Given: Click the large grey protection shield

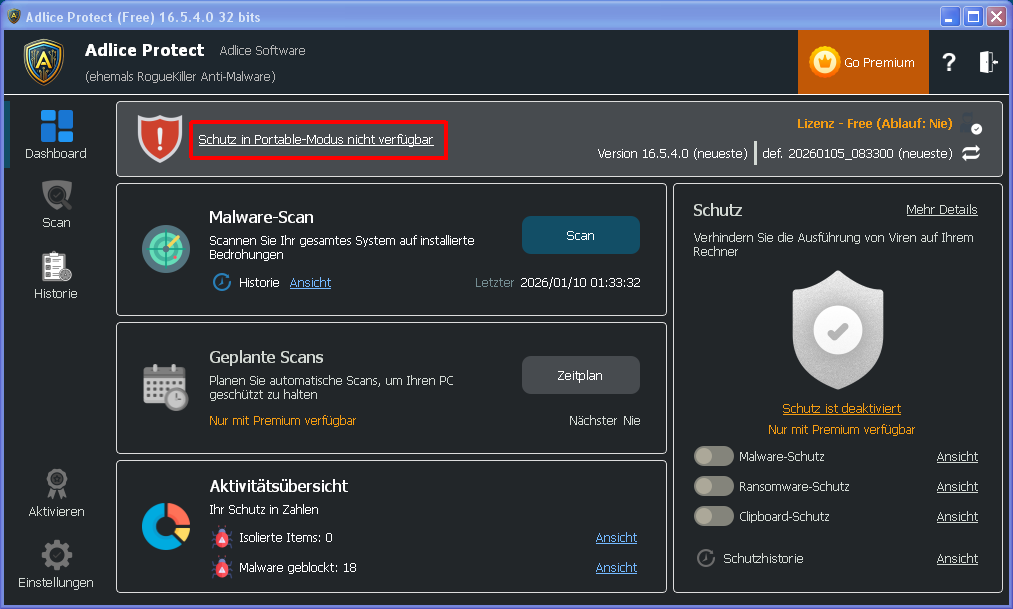Looking at the screenshot, I should tap(837, 330).
